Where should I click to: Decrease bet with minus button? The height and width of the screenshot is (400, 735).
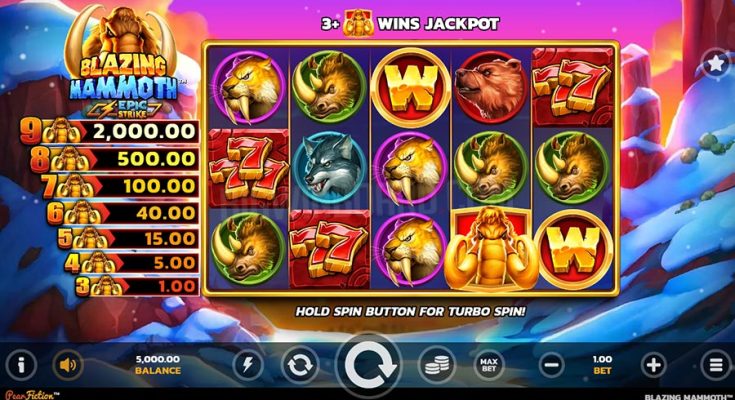tap(551, 364)
